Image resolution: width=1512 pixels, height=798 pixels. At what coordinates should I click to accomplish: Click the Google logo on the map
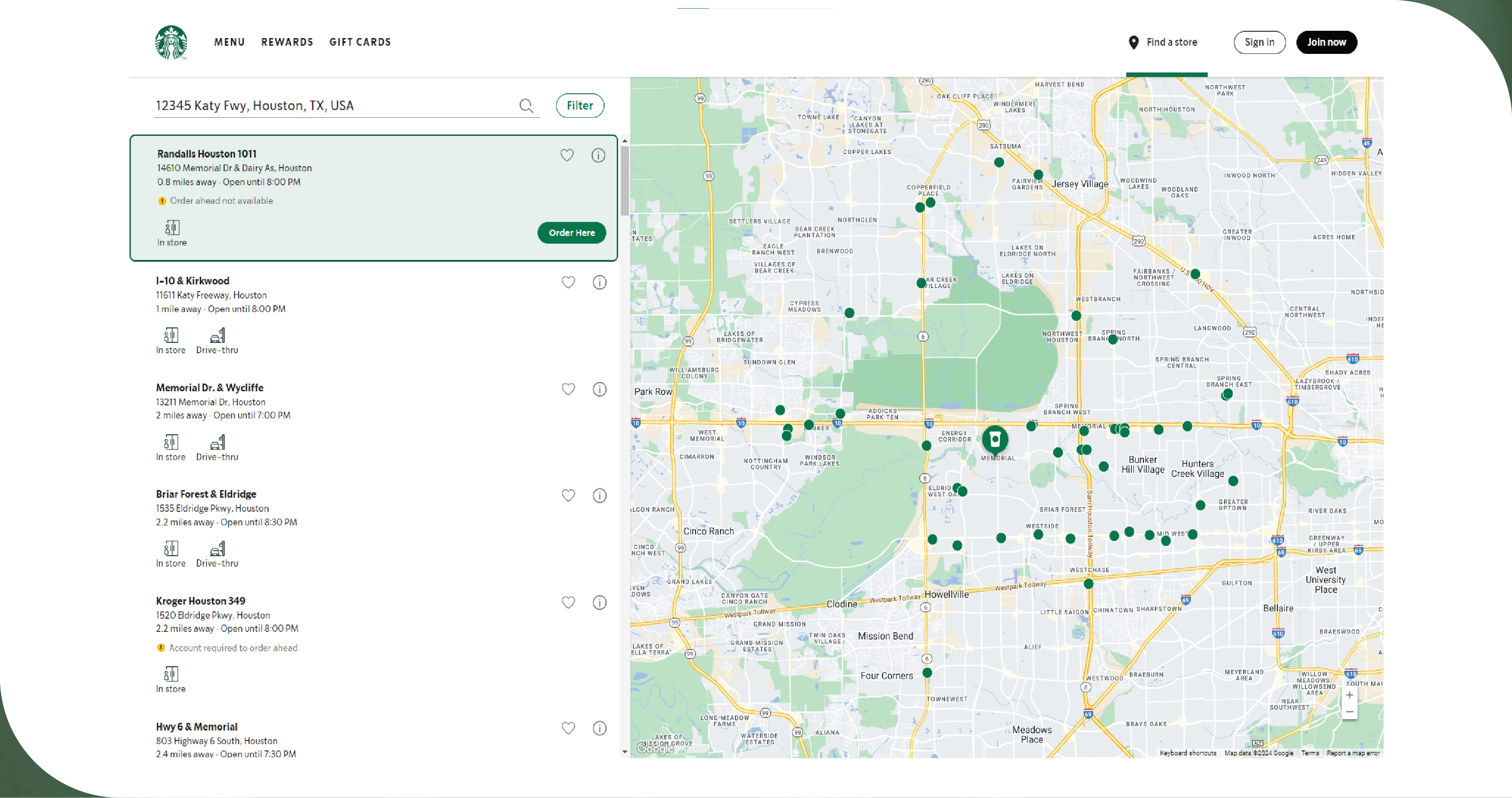(x=656, y=749)
